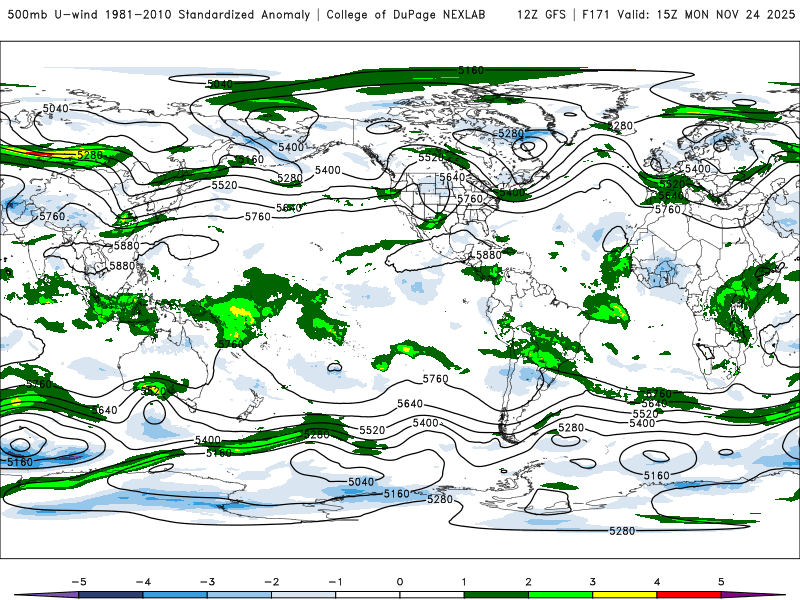Click the 'F171' forecast hour text

(x=595, y=15)
